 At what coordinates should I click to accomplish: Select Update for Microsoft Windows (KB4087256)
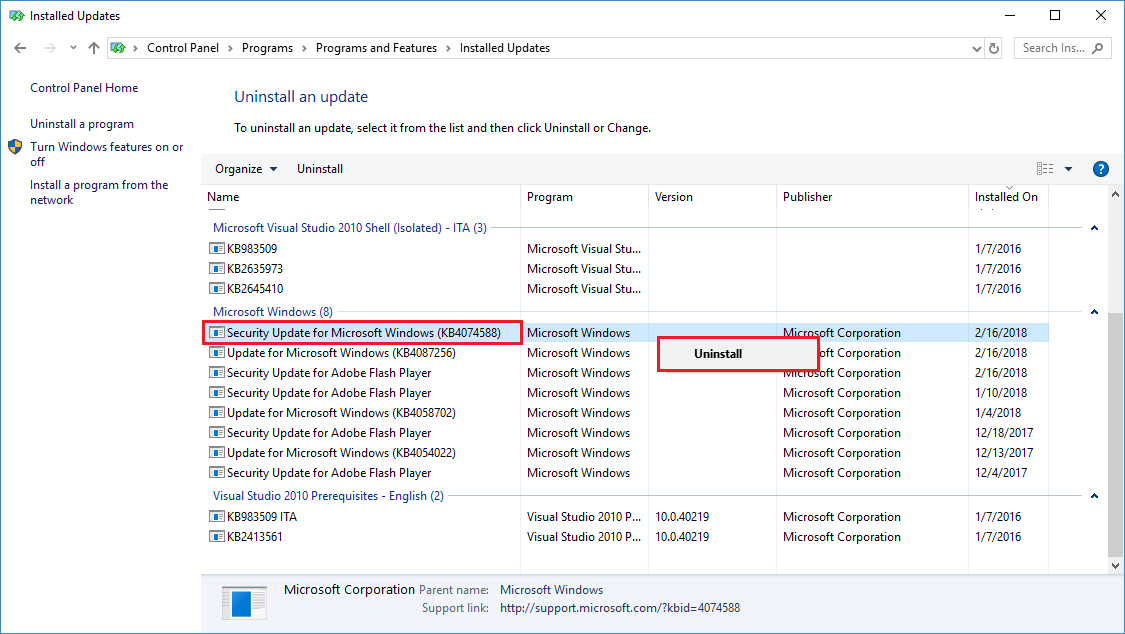pos(340,353)
